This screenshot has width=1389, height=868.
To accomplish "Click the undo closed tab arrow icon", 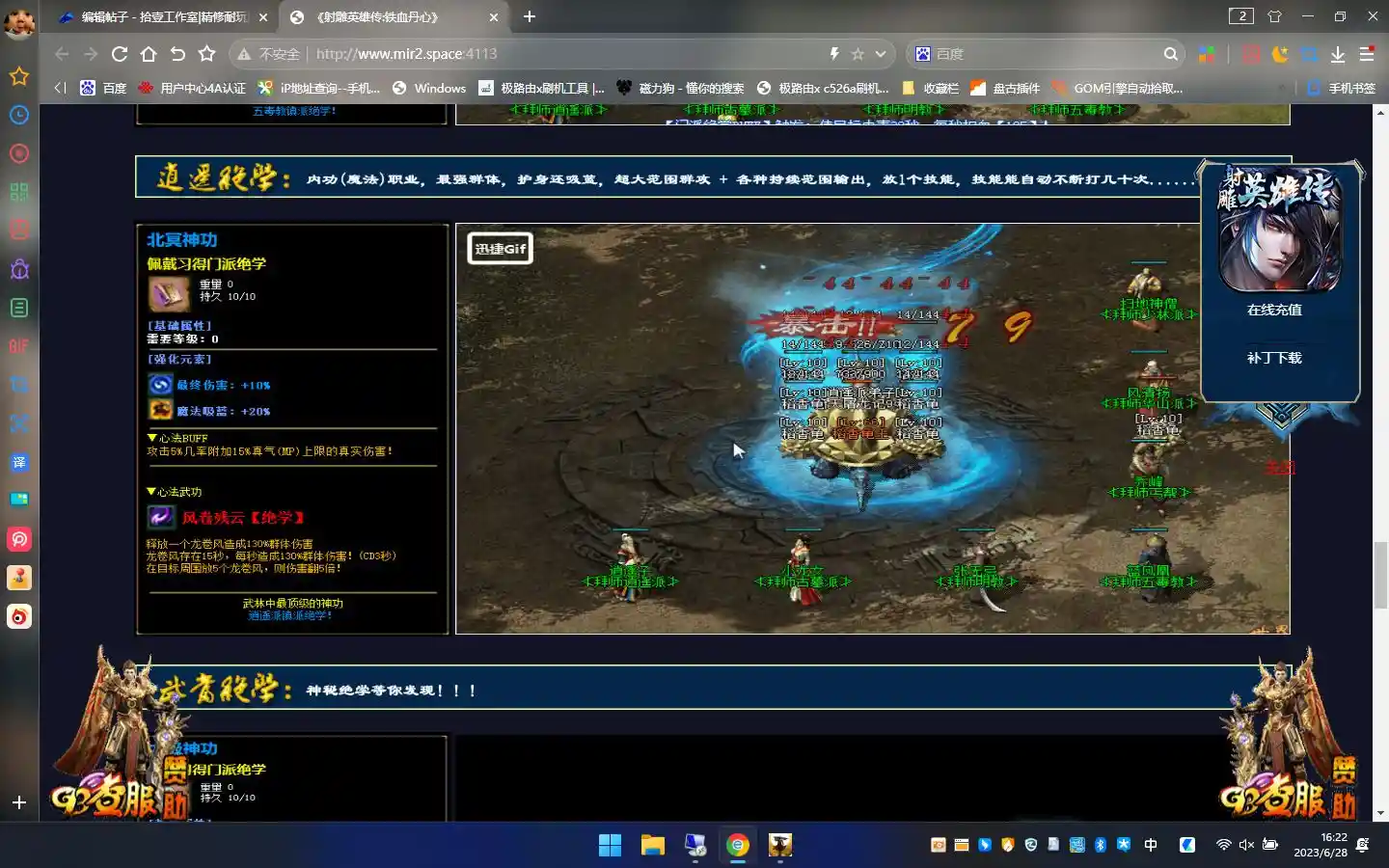I will pyautogui.click(x=177, y=54).
